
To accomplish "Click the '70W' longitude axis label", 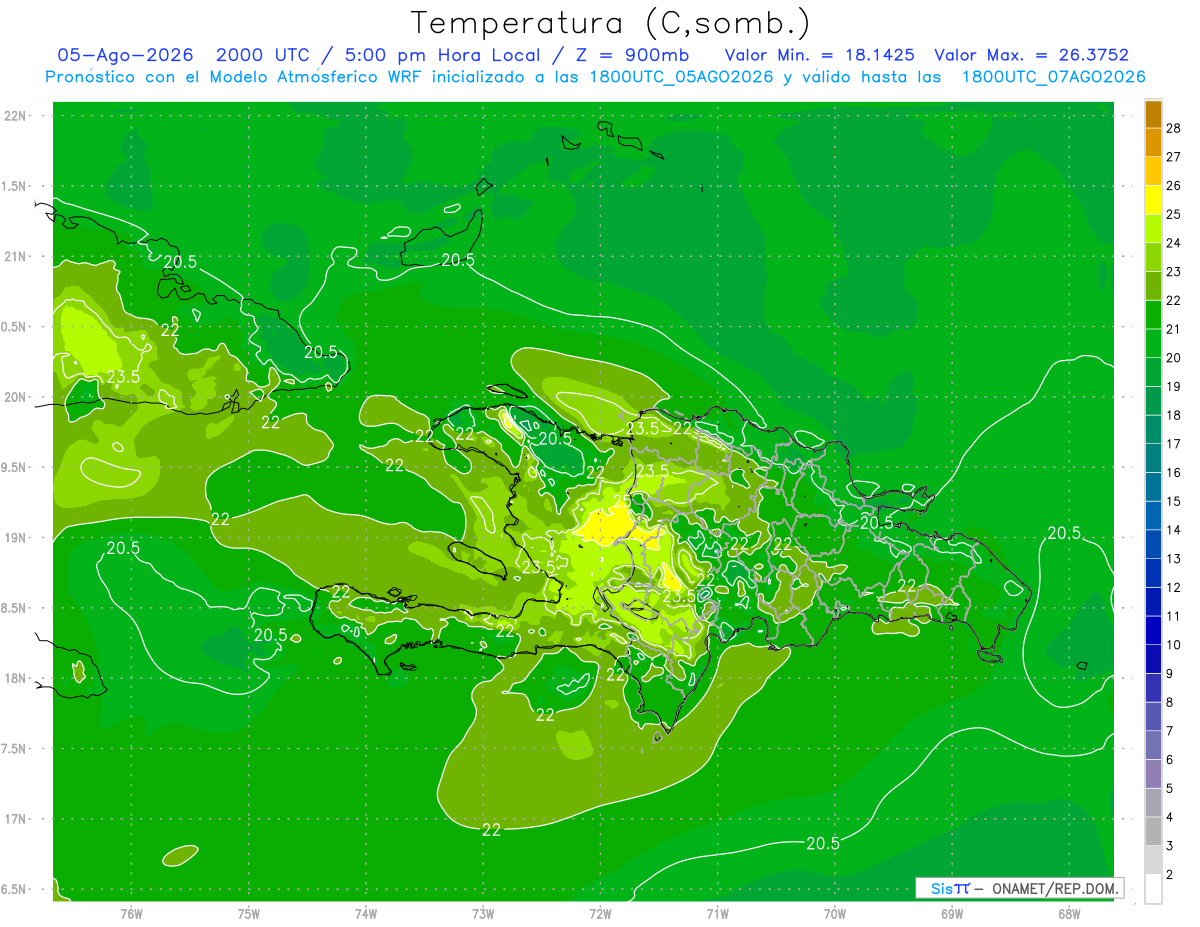I will (x=835, y=914).
